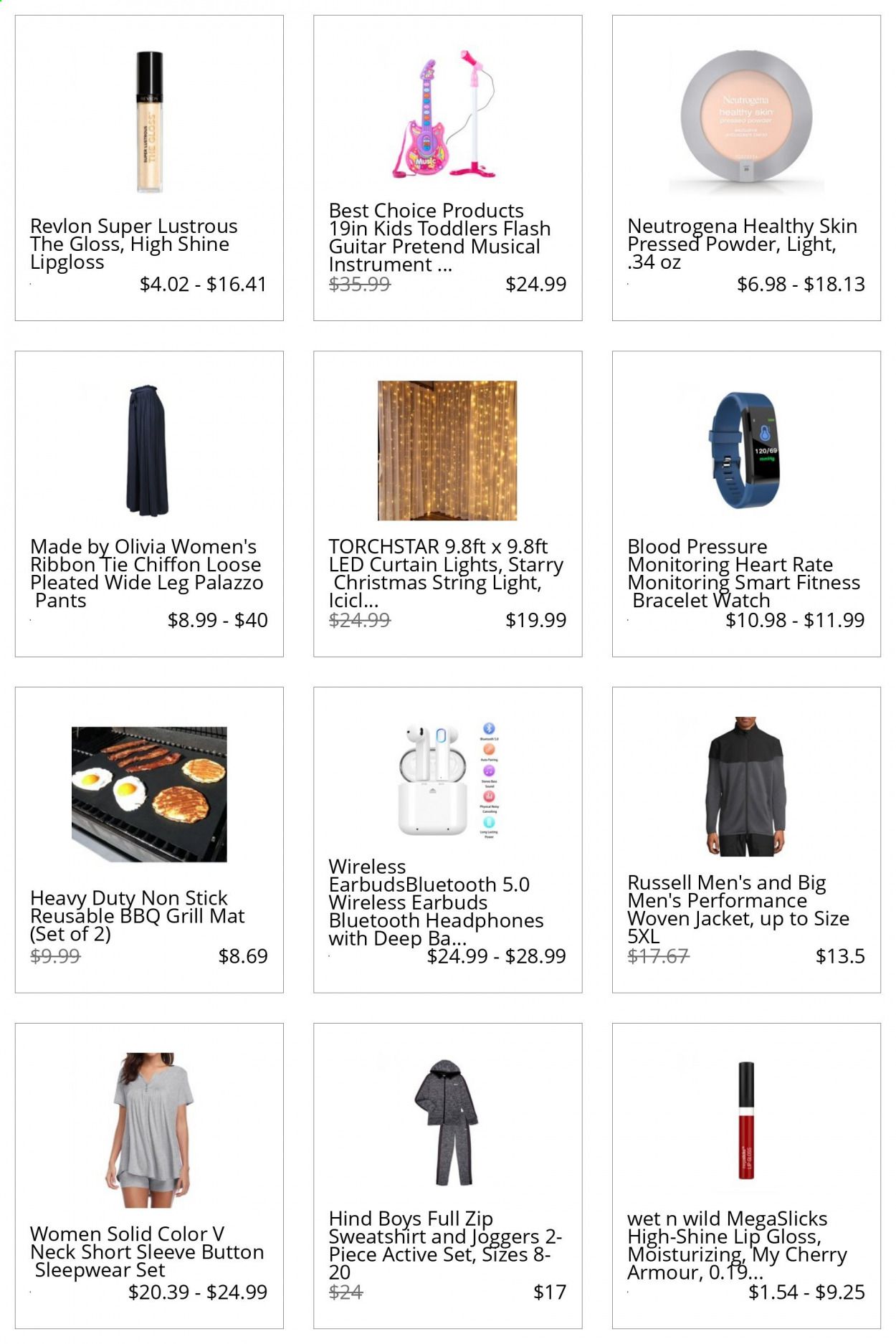The image size is (896, 1344).
Task: Open the LED curtain lights image
Action: coord(447,450)
